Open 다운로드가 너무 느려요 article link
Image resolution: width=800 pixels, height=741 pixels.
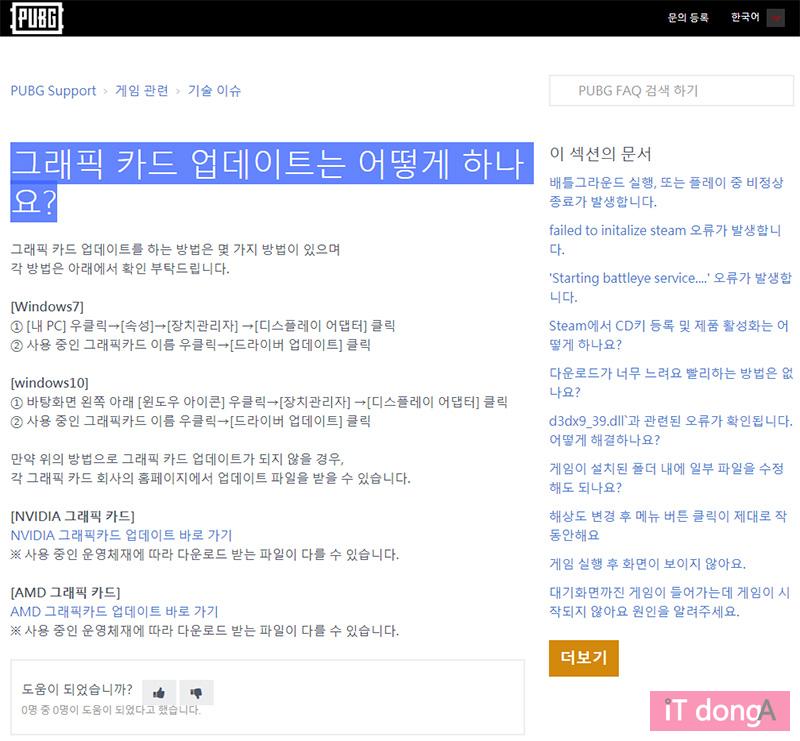pos(670,382)
